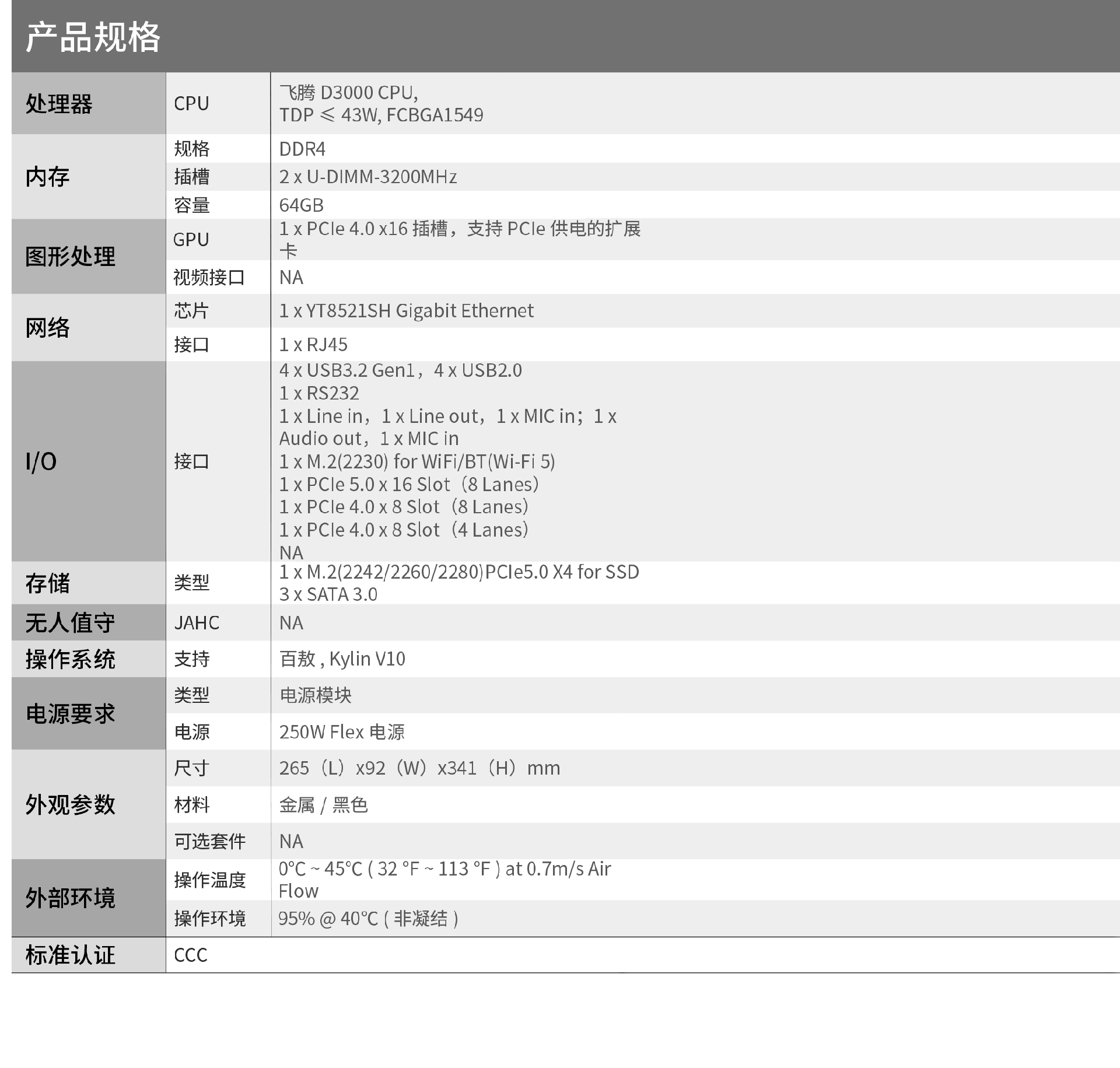Click the I/O category cell
Image resolution: width=1120 pixels, height=1068 pixels.
[x=41, y=462]
